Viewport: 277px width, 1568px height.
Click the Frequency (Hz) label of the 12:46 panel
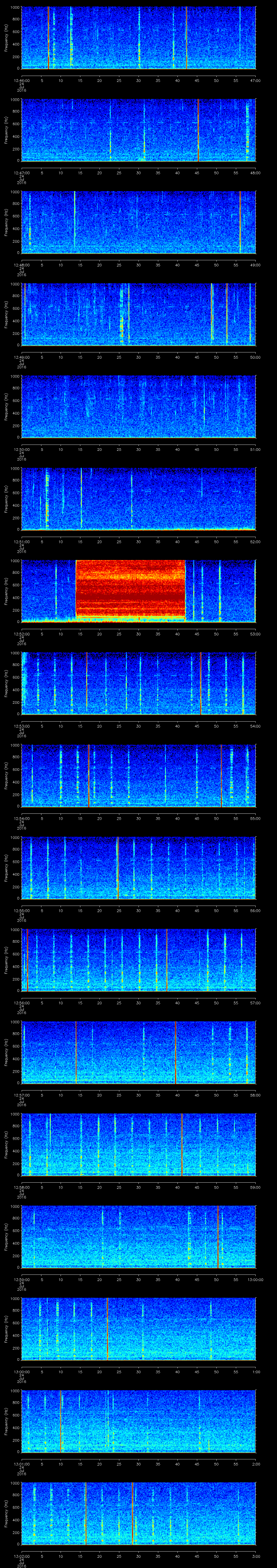pos(6,38)
